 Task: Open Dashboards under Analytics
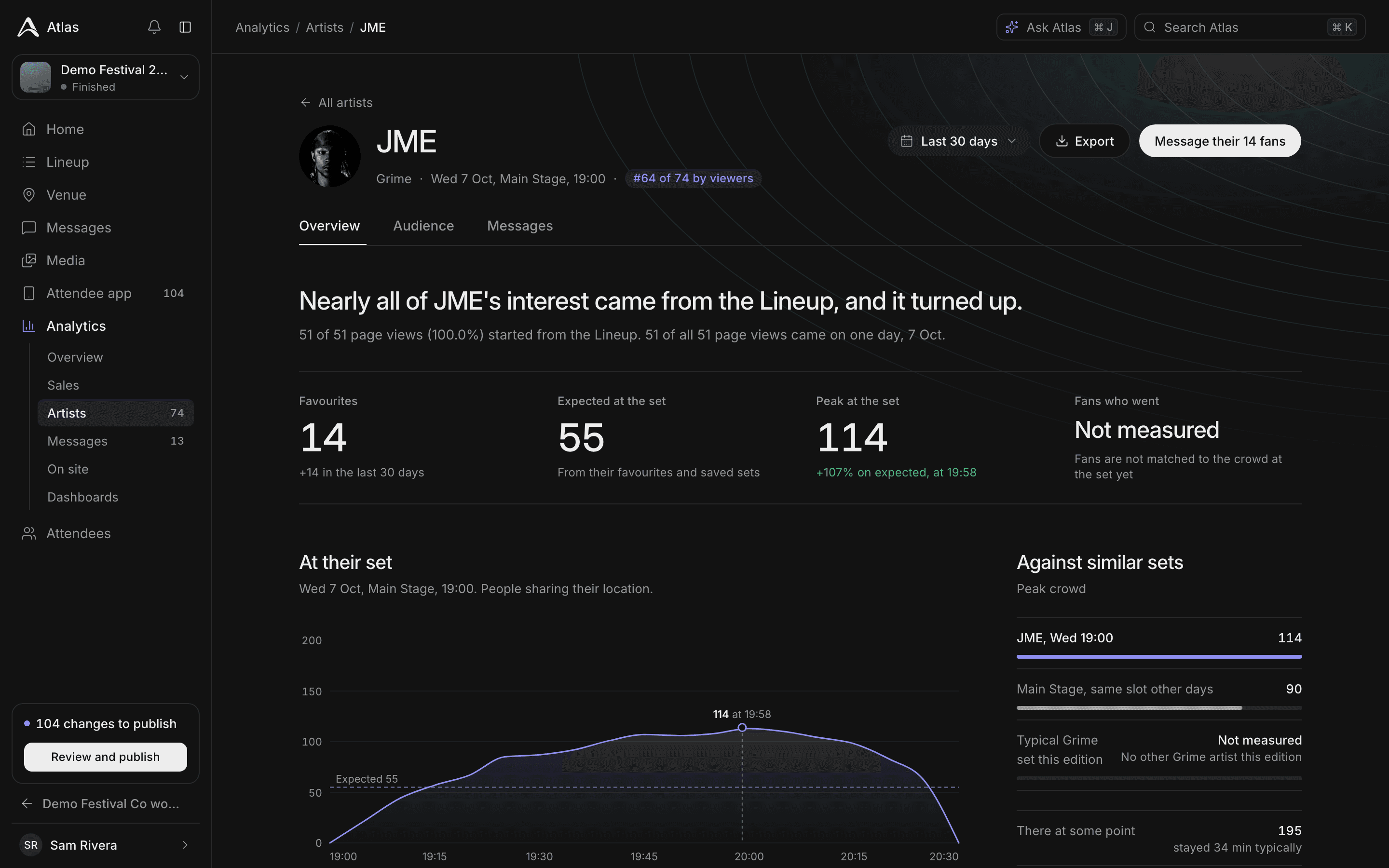pyautogui.click(x=115, y=497)
